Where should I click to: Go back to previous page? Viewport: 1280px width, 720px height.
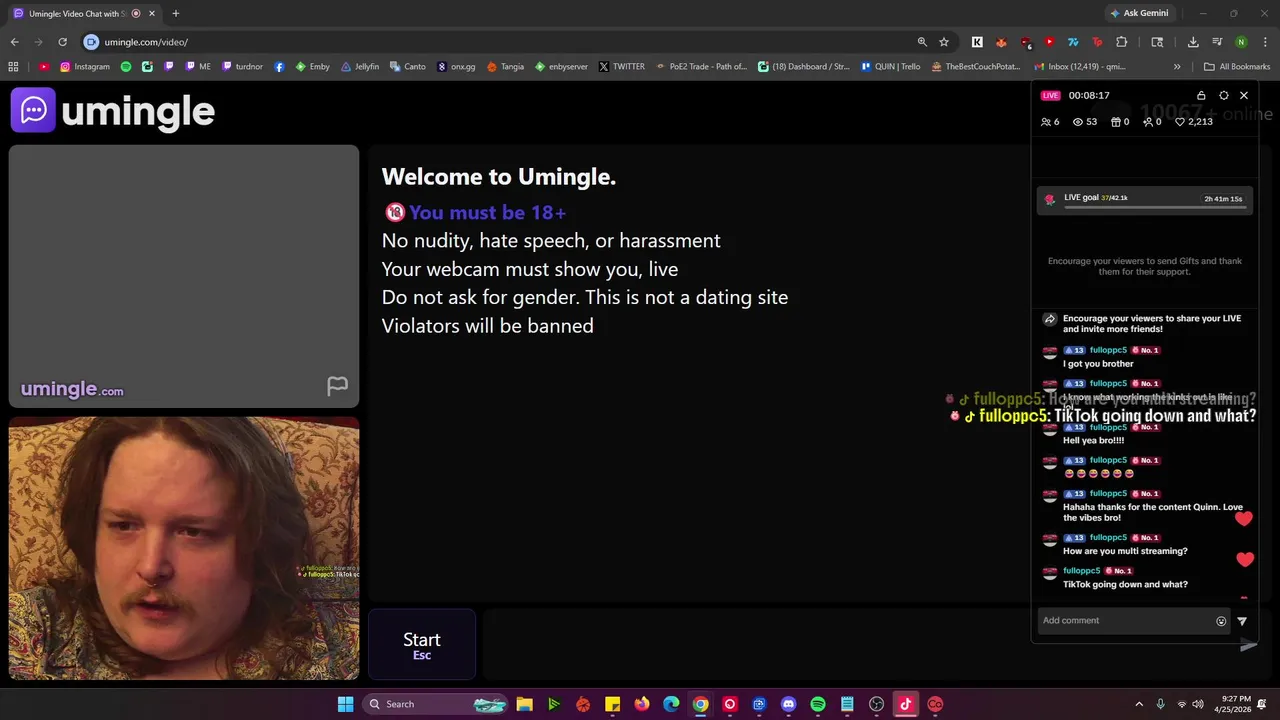coord(14,42)
